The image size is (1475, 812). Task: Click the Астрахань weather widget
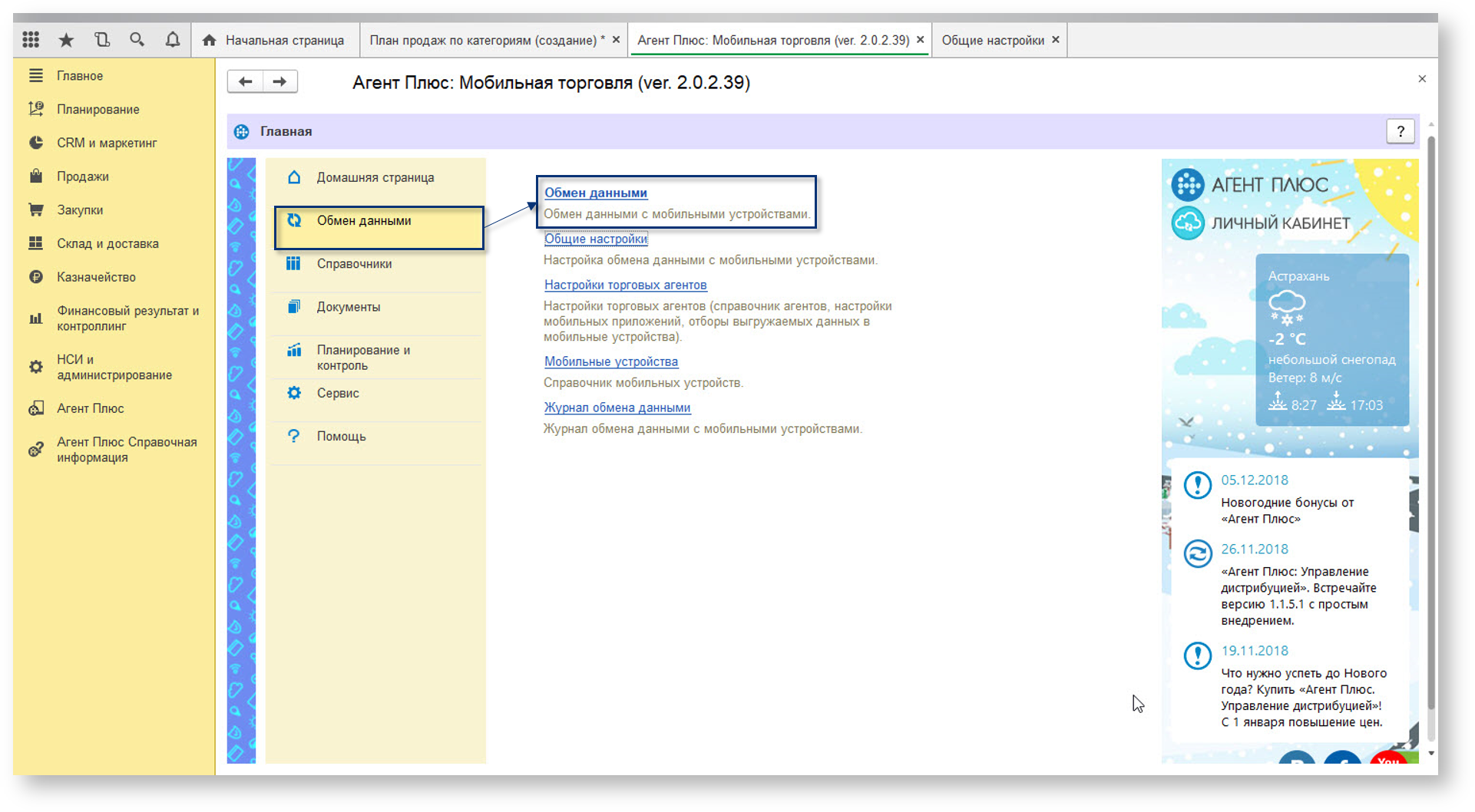1332,340
